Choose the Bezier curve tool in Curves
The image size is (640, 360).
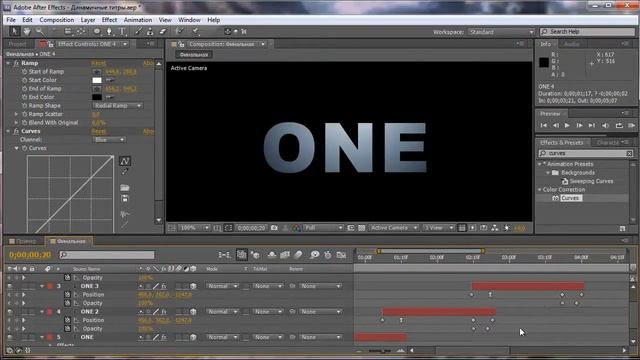[125, 161]
